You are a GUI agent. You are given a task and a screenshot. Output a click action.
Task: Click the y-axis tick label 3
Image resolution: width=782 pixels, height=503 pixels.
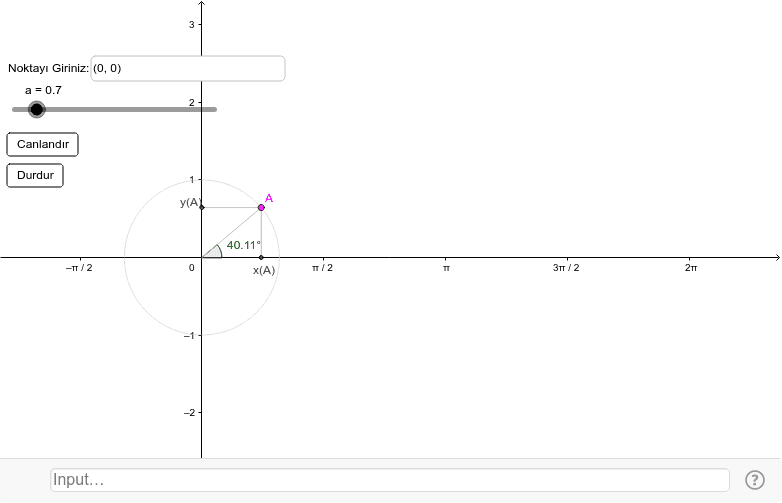[x=192, y=24]
